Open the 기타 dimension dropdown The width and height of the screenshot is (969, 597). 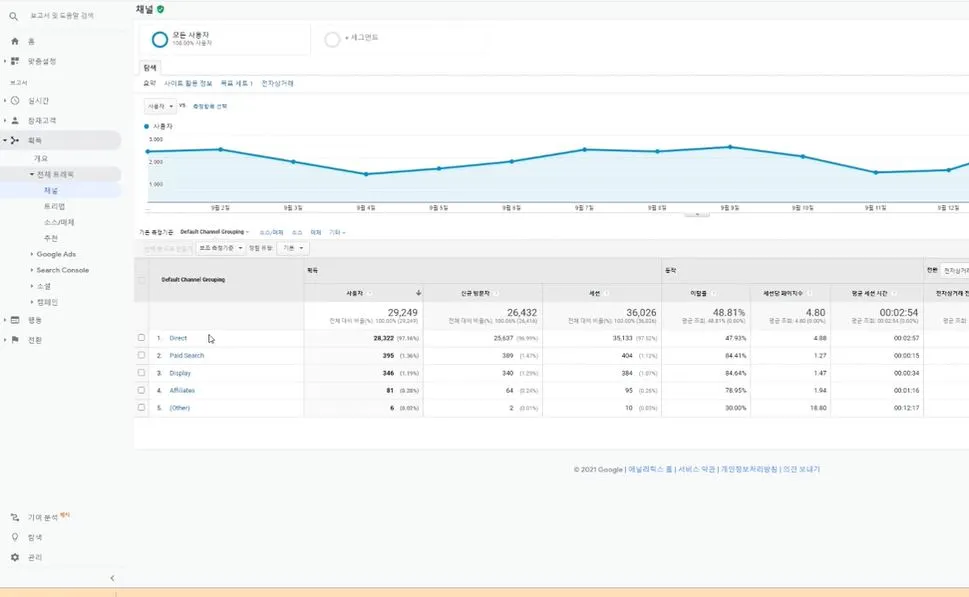(x=337, y=232)
